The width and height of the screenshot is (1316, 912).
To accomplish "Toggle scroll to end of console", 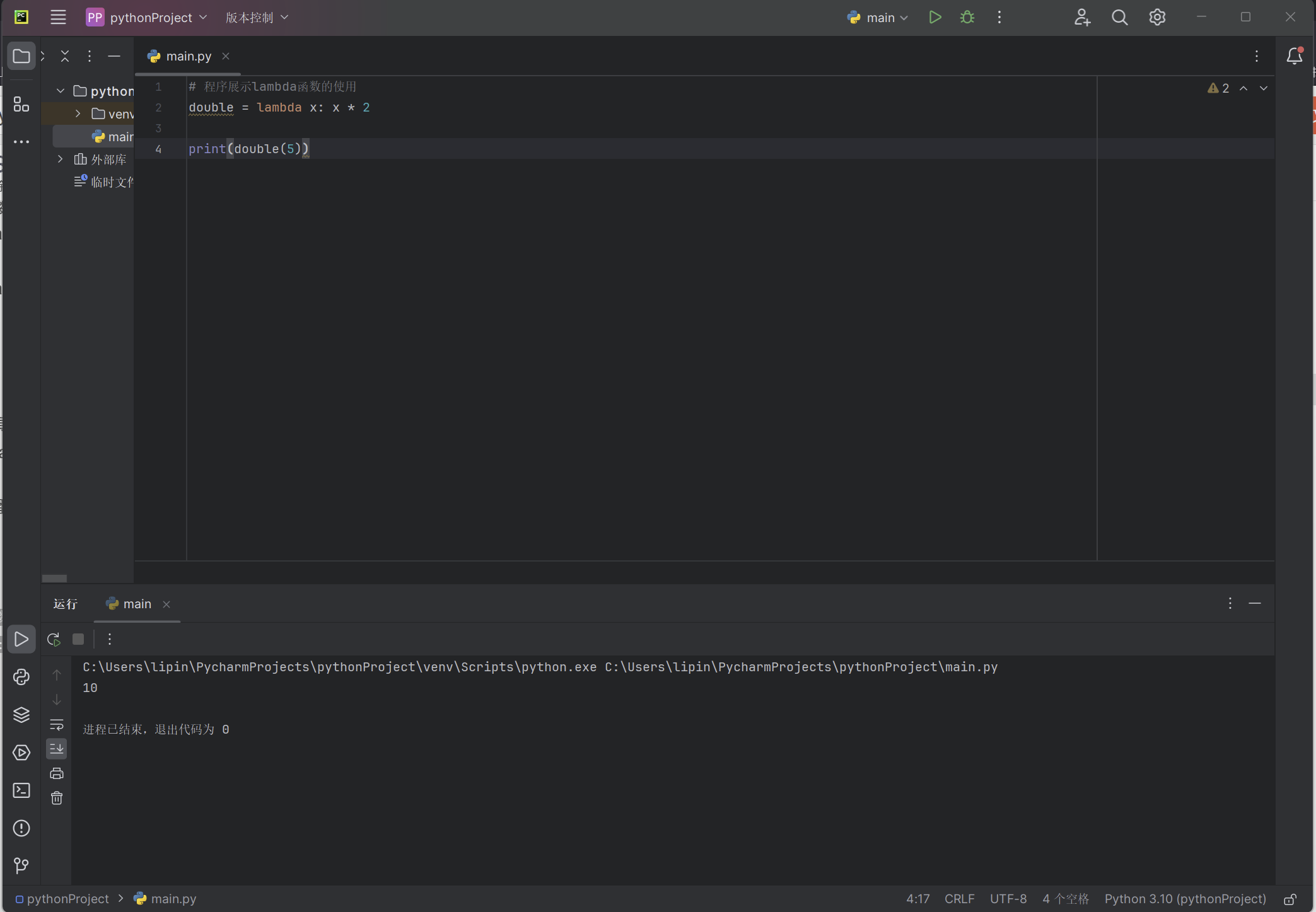I will [57, 749].
